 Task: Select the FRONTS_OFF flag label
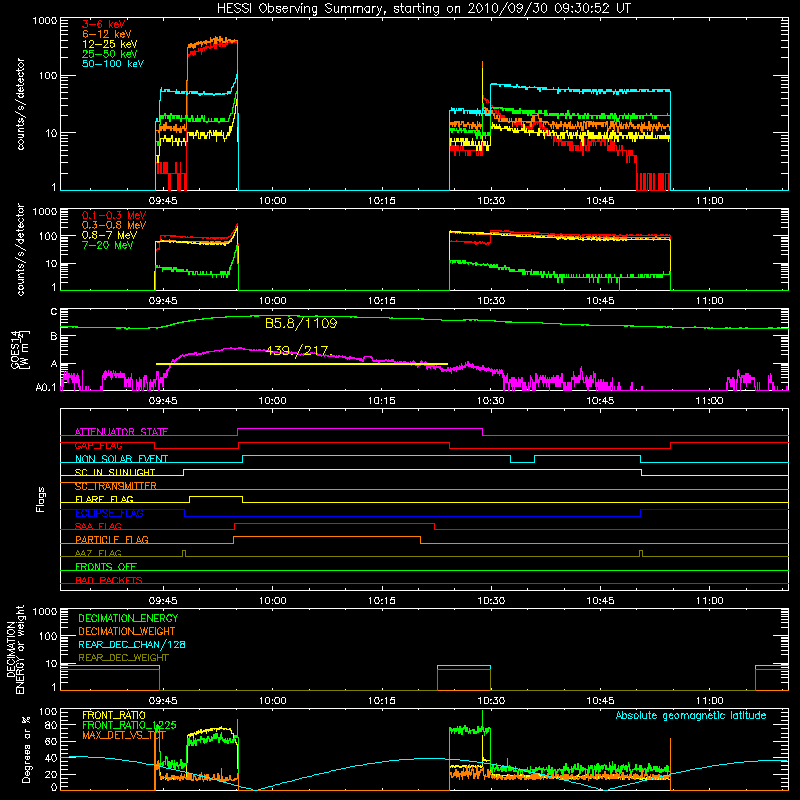[106, 566]
